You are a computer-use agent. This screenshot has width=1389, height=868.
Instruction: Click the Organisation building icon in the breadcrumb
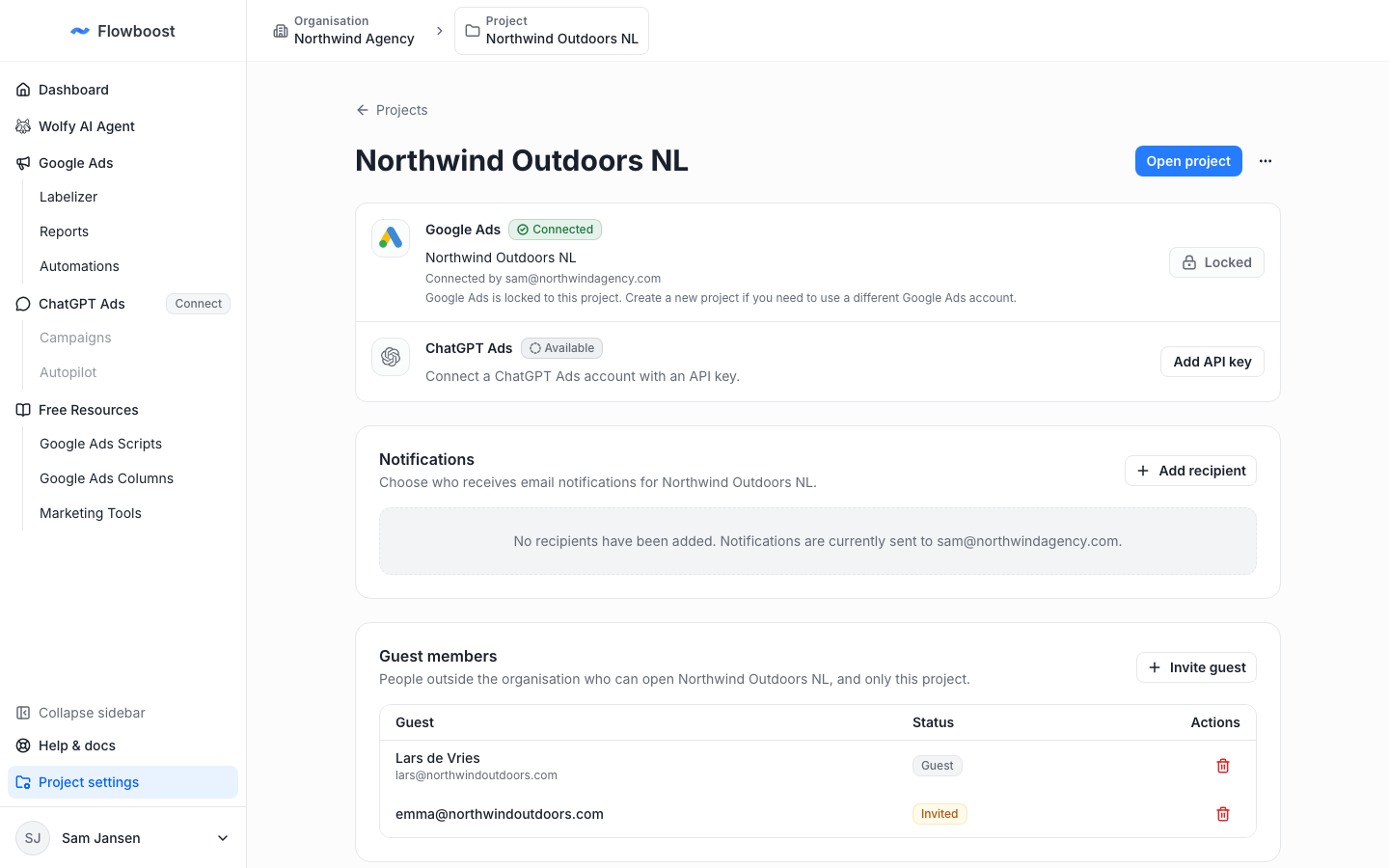pos(281,31)
